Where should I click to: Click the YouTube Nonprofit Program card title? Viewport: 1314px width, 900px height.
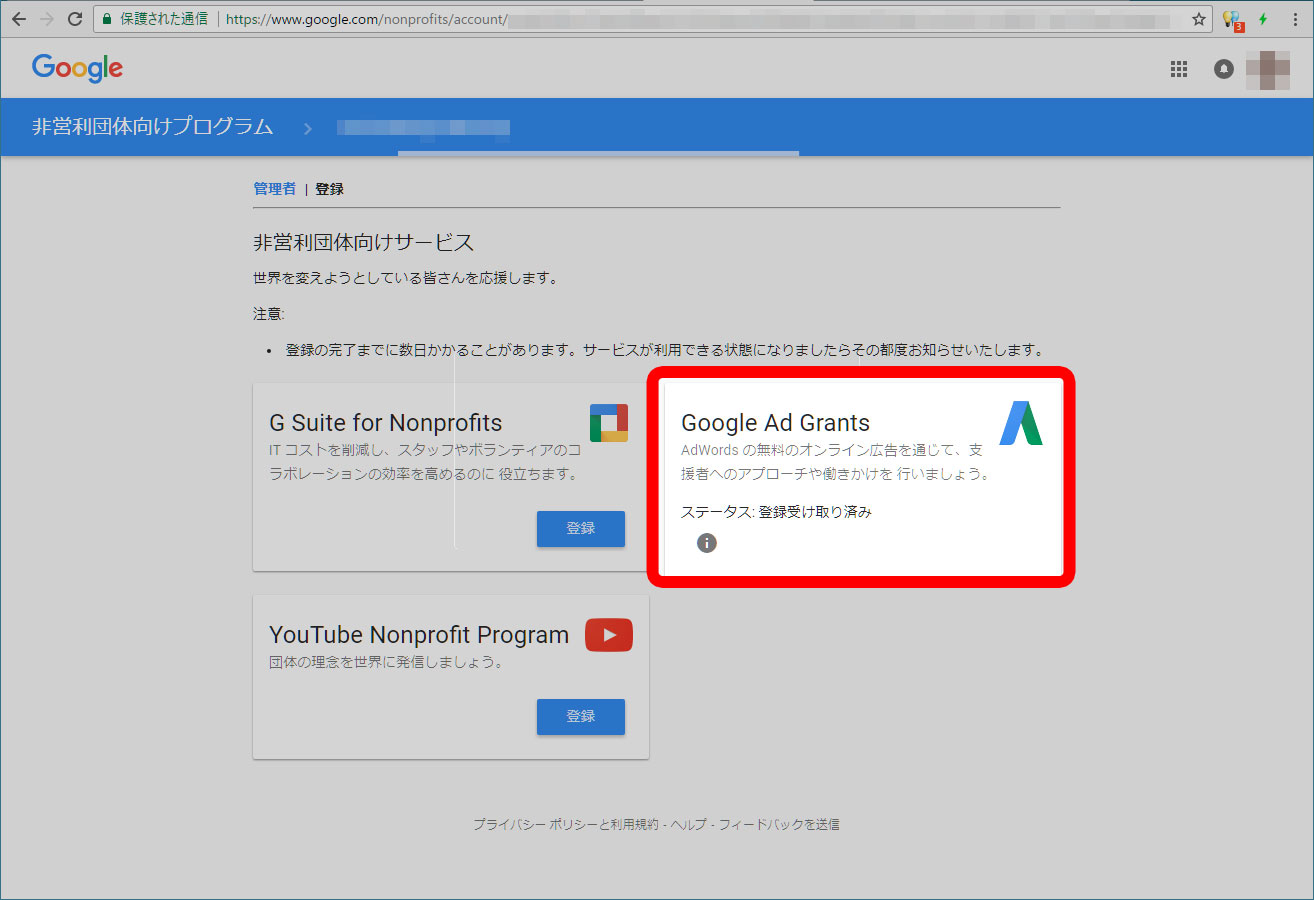tap(419, 635)
